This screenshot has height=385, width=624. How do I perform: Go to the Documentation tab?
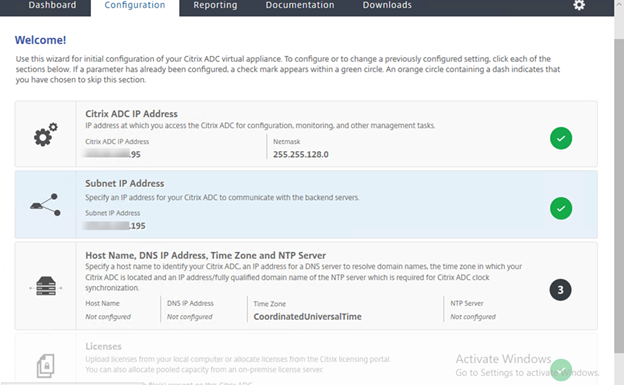pyautogui.click(x=300, y=5)
